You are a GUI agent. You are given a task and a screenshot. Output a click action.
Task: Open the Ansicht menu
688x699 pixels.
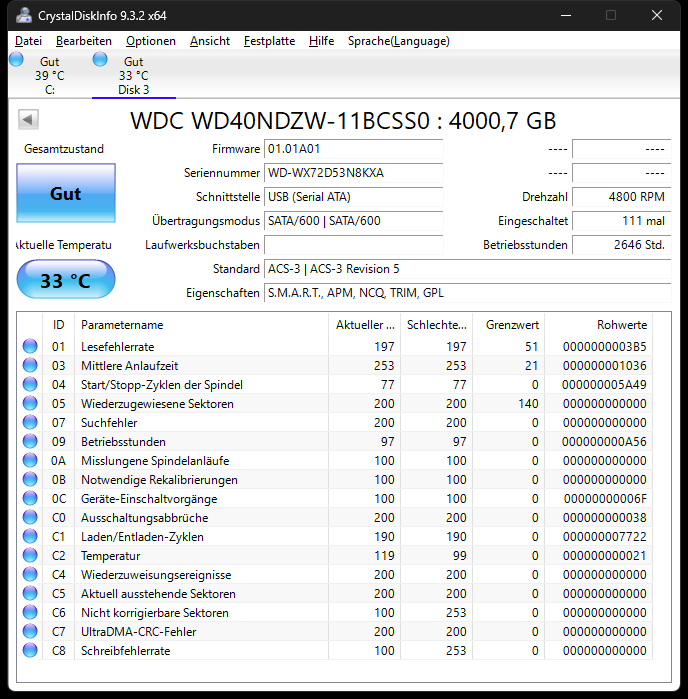coord(210,41)
